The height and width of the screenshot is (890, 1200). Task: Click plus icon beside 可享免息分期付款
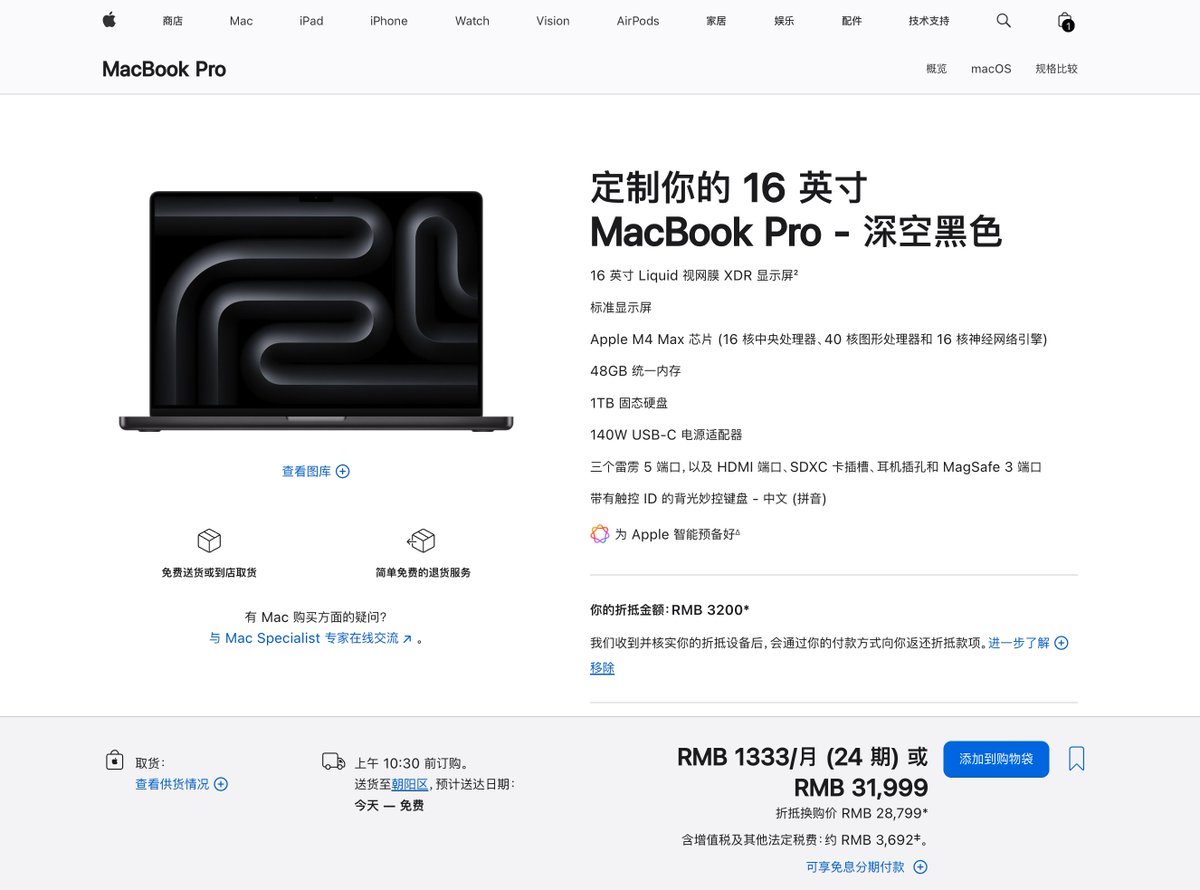tap(921, 867)
